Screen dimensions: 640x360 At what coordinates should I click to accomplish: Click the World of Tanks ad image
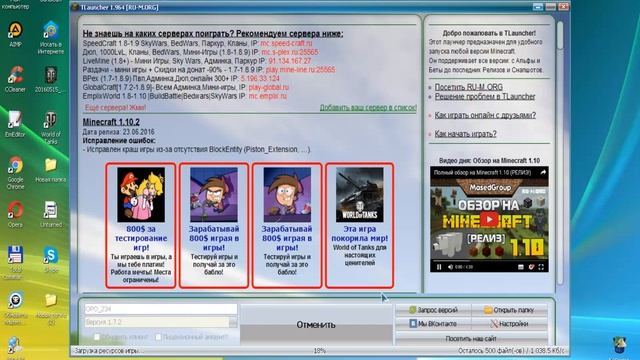(x=360, y=195)
